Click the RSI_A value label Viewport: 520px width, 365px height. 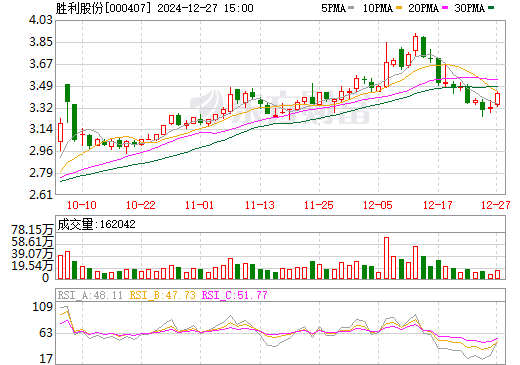click(90, 295)
